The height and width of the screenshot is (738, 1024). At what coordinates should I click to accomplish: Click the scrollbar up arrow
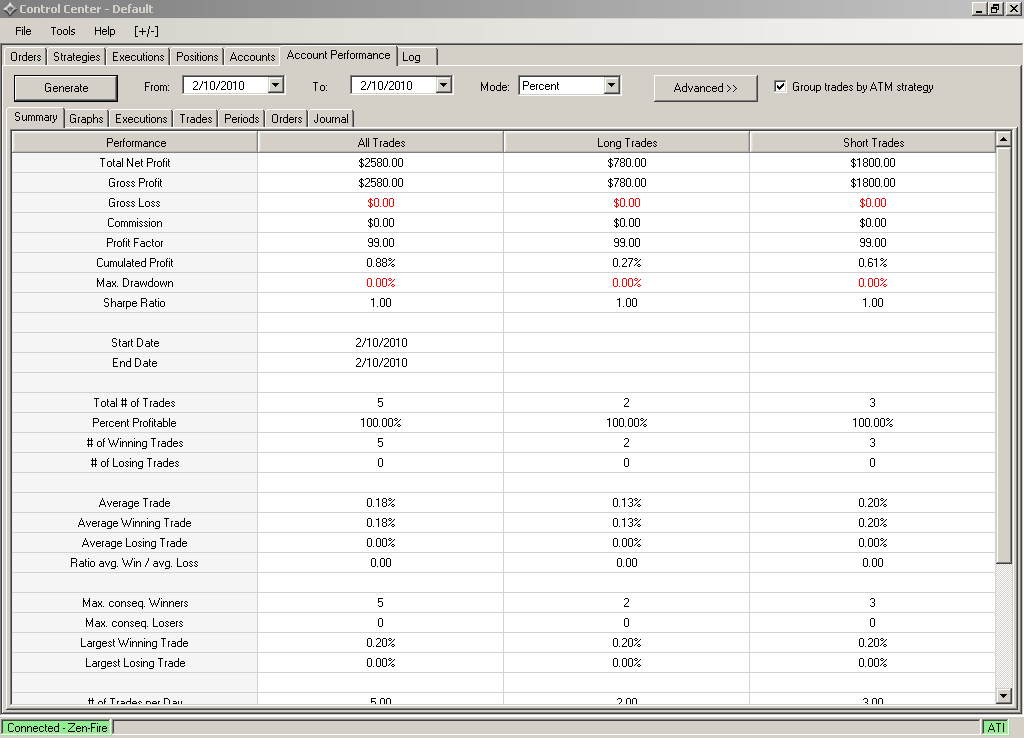[x=1004, y=138]
